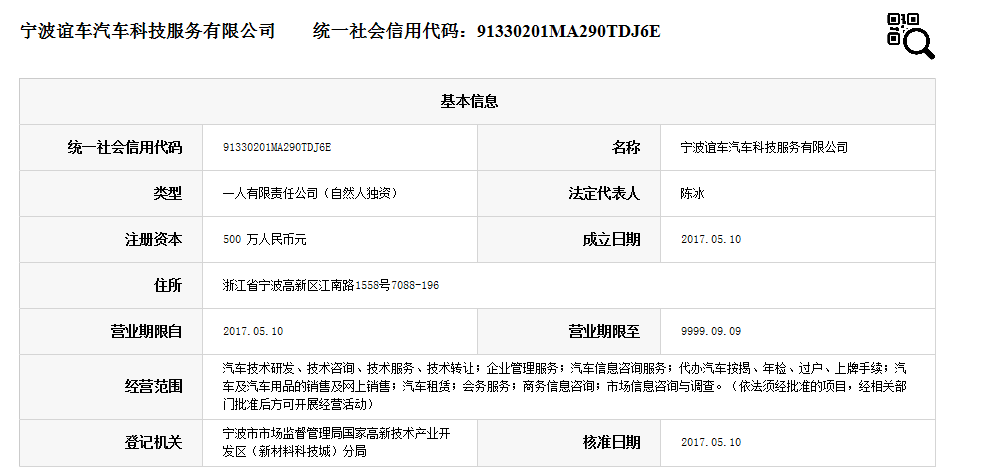
Task: Click the 营业期限自 field label
Action: (x=146, y=331)
